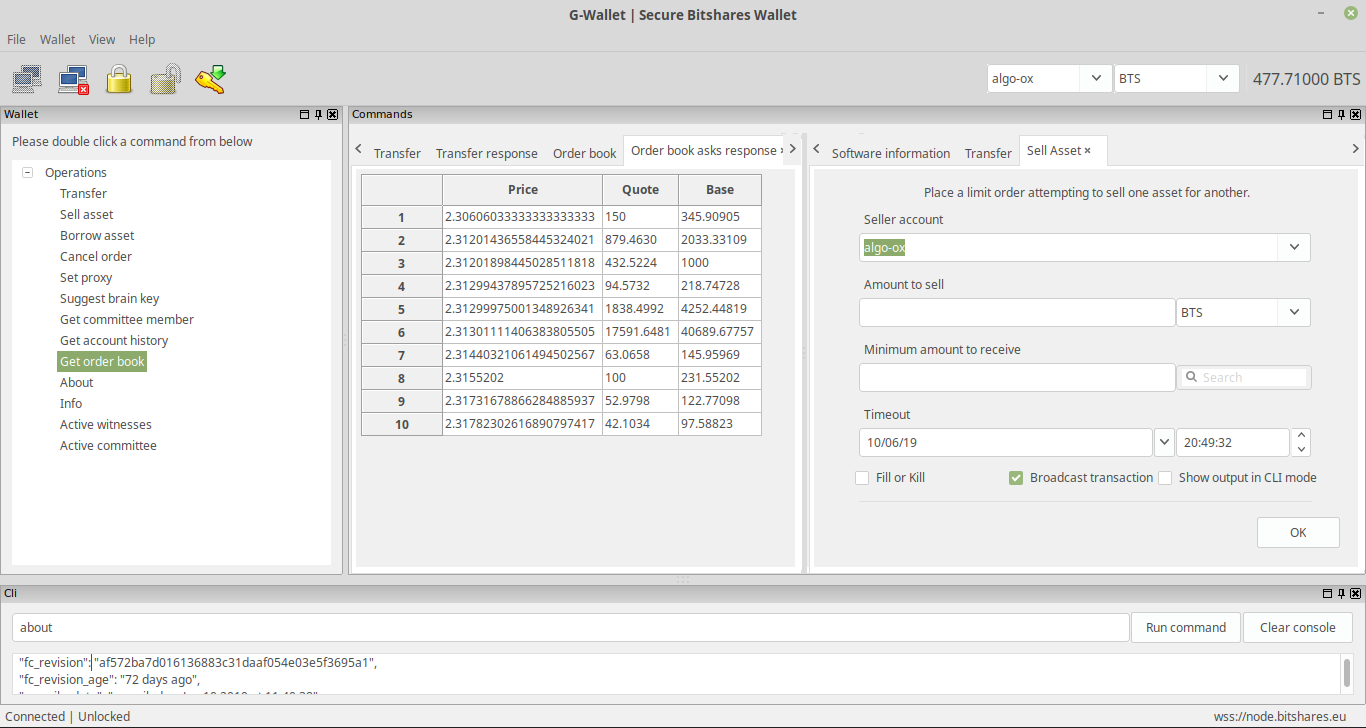Viewport: 1366px width, 728px height.
Task: Select Transfer tab in the left Commands pane
Action: pyautogui.click(x=397, y=153)
